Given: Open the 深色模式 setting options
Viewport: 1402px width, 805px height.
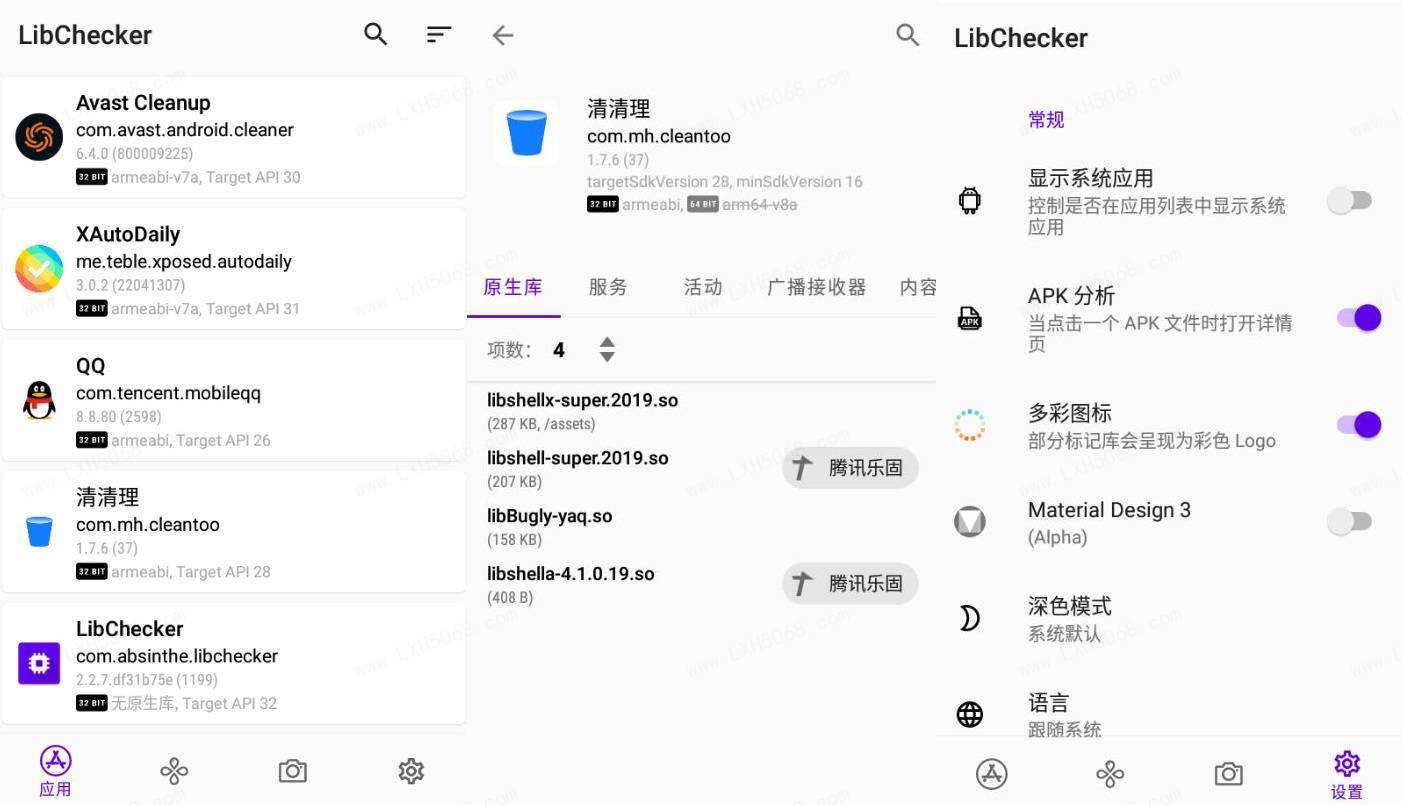Looking at the screenshot, I should pos(1168,619).
